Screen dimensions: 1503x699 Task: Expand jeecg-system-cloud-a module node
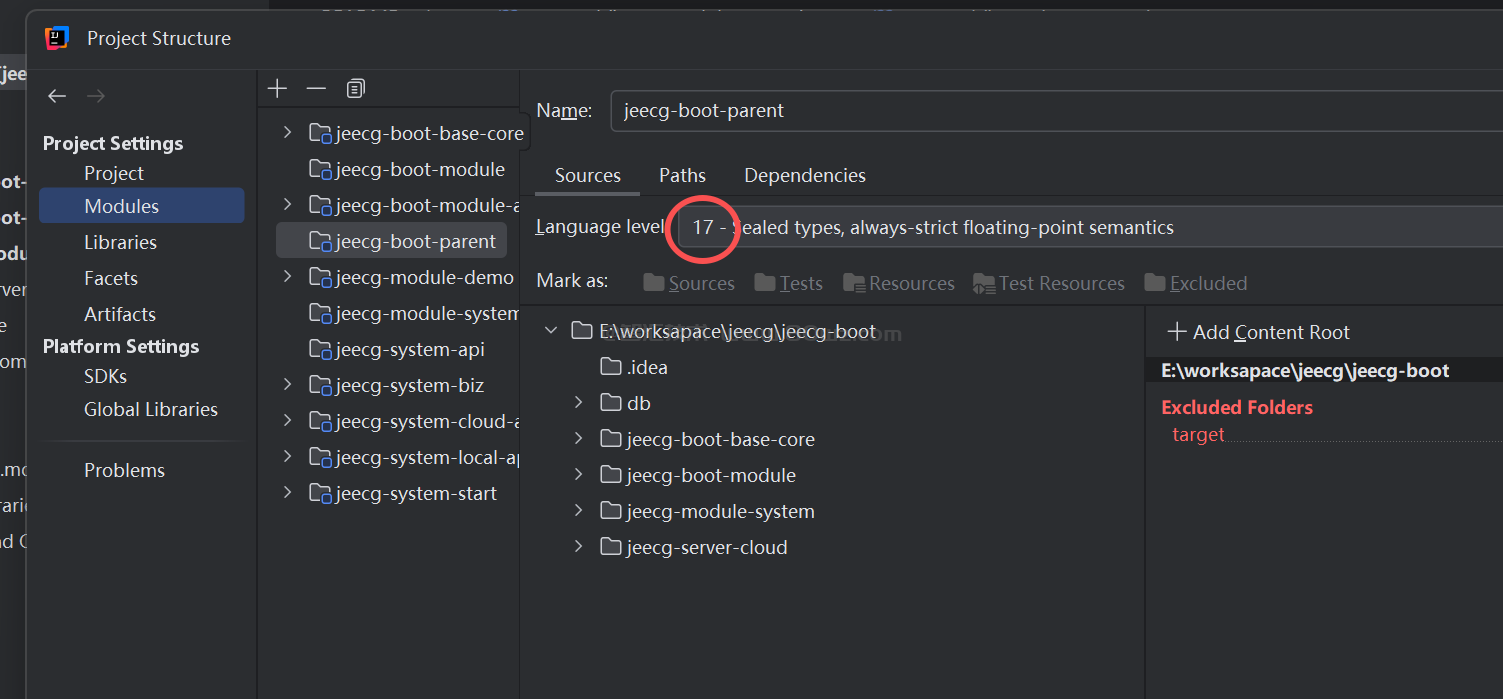pyautogui.click(x=288, y=420)
